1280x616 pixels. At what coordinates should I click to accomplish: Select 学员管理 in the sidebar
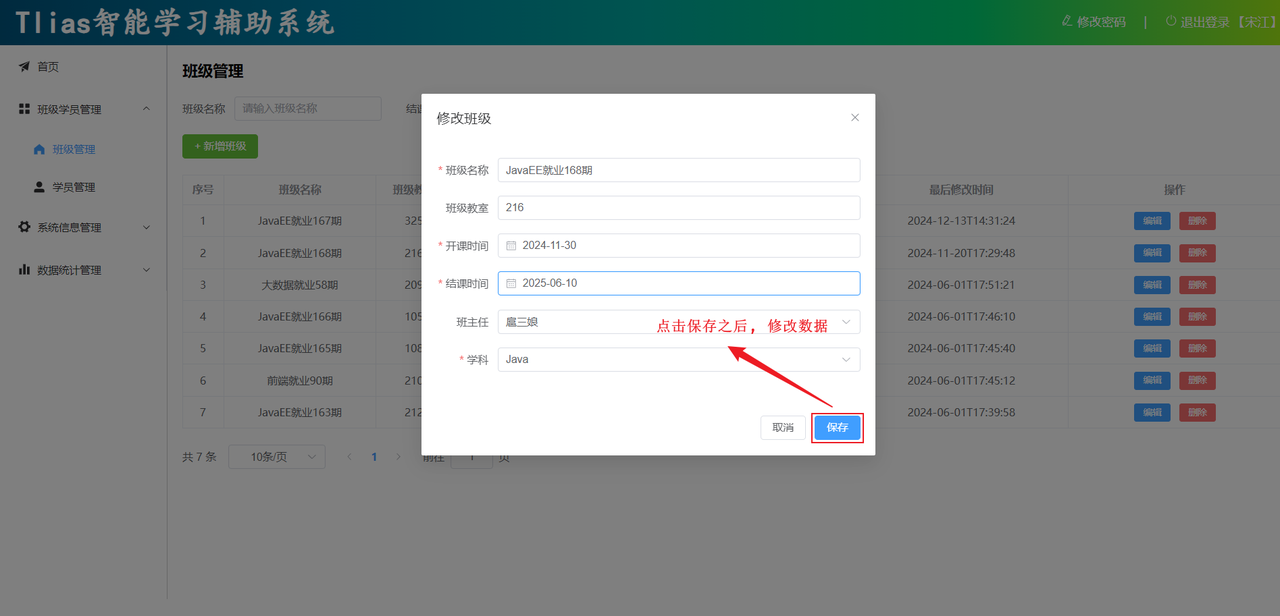(74, 188)
